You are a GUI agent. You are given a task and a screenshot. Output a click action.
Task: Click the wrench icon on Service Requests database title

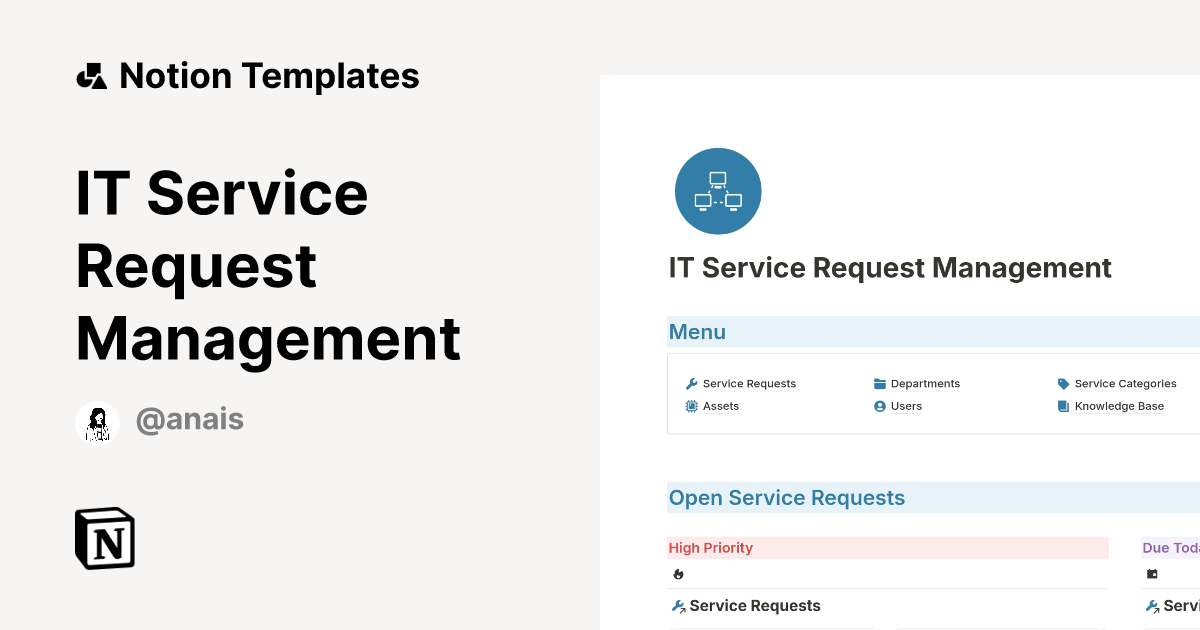(679, 605)
